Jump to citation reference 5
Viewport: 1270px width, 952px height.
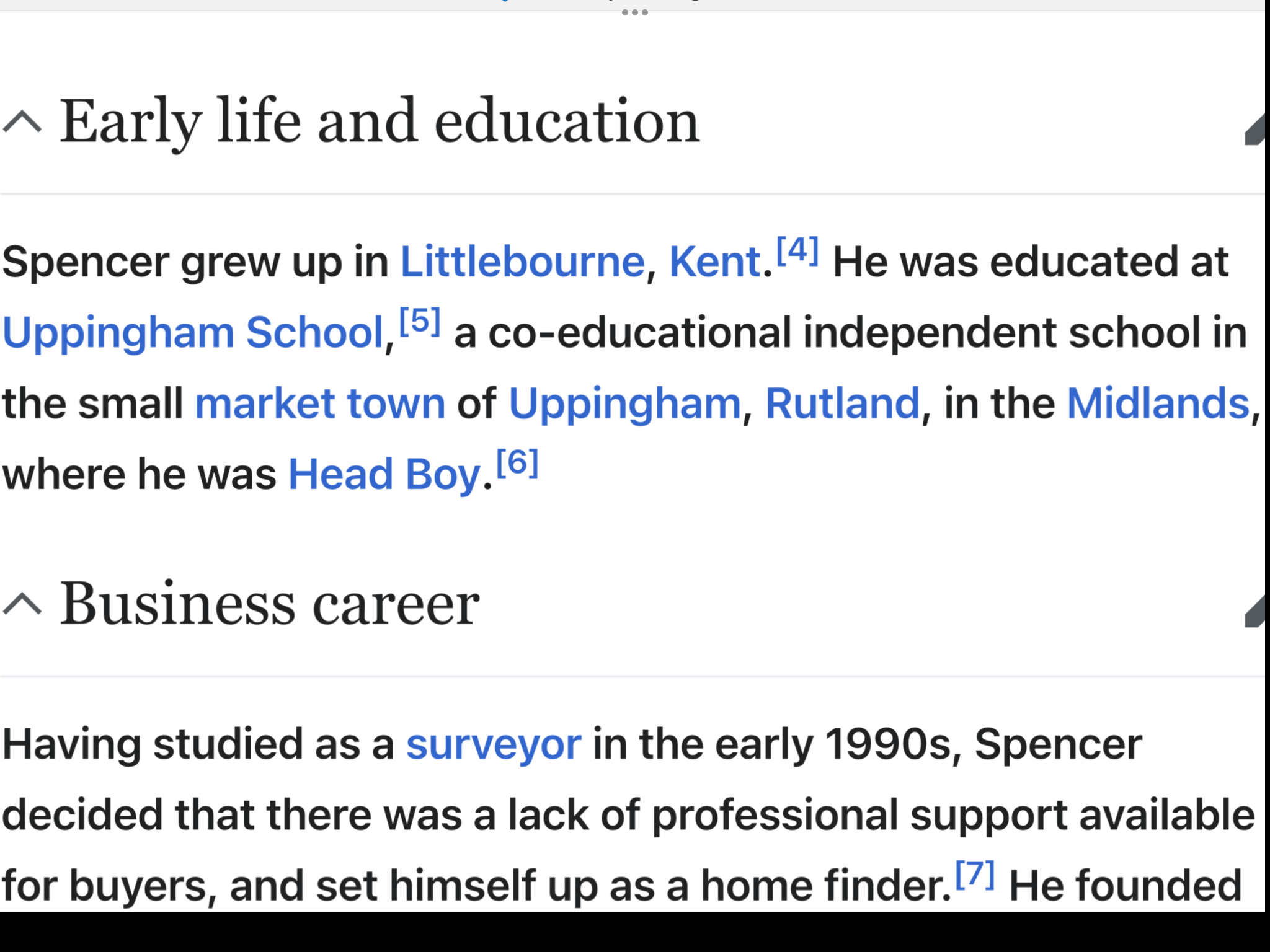[420, 321]
